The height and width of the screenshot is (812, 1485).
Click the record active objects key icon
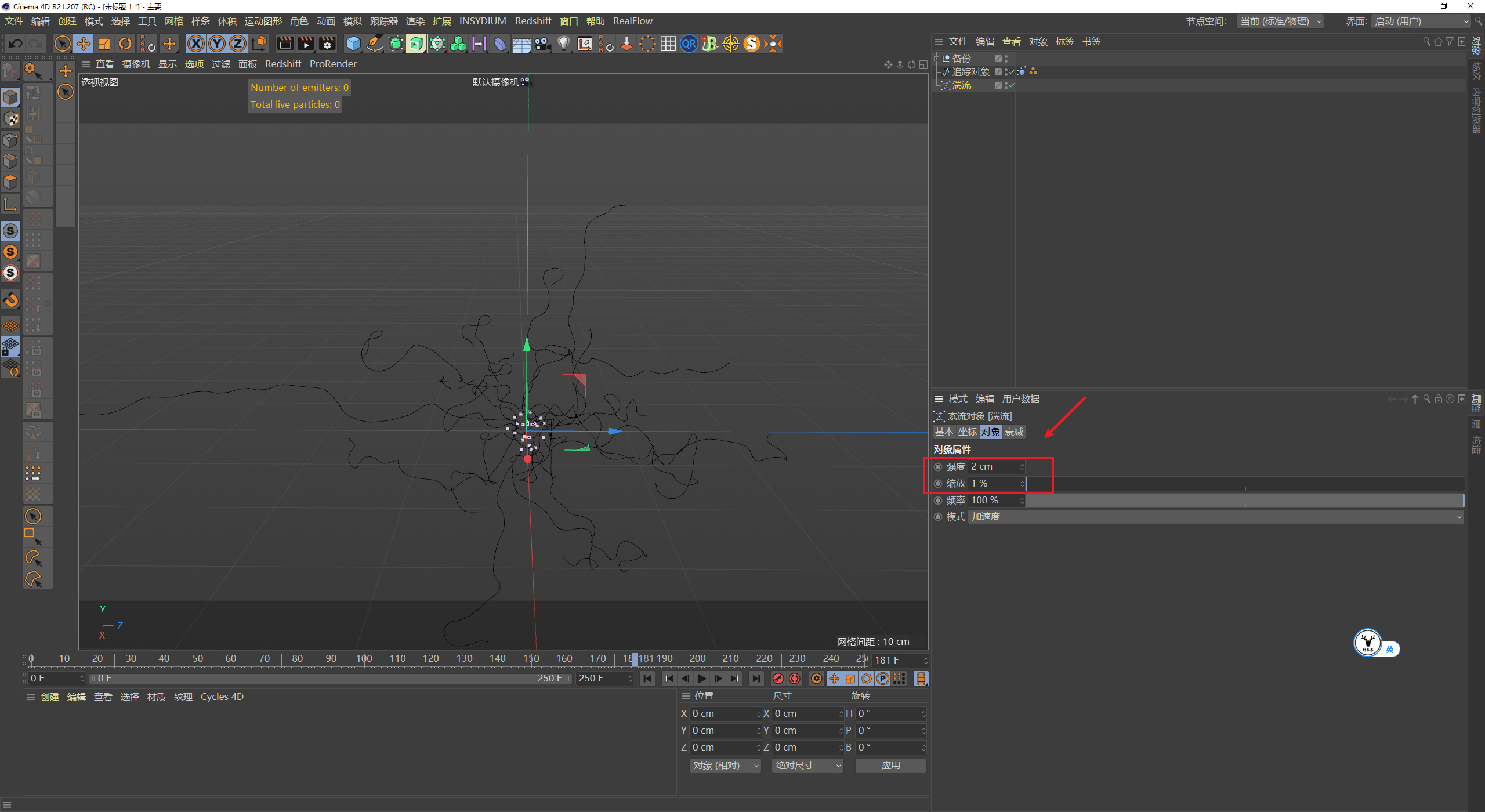(778, 679)
